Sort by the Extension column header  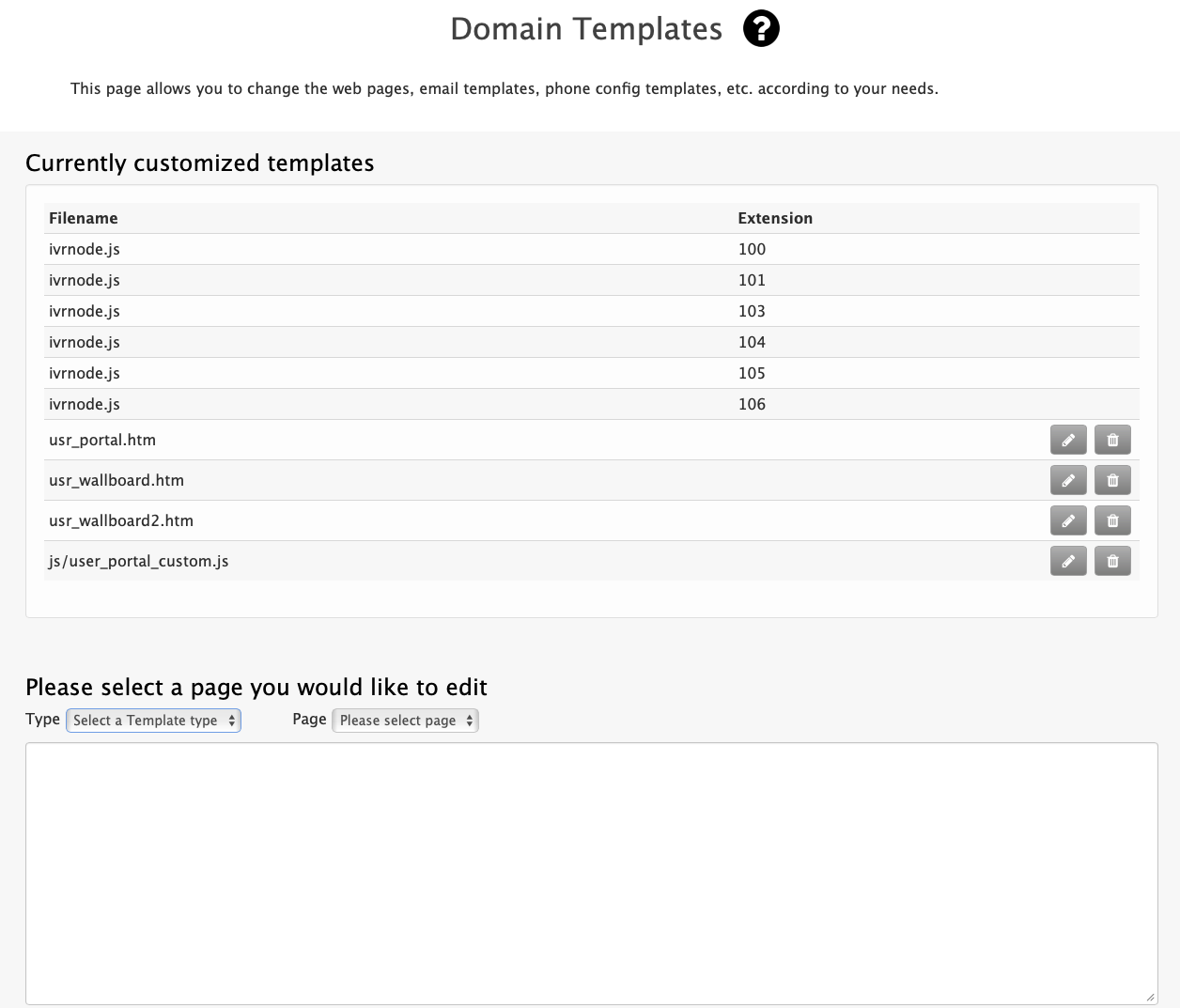[x=775, y=218]
